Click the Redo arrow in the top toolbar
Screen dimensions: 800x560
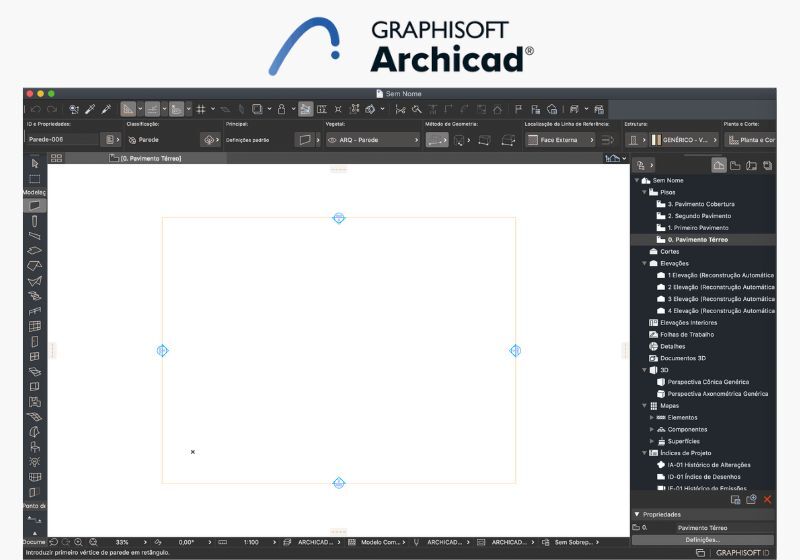[52, 109]
